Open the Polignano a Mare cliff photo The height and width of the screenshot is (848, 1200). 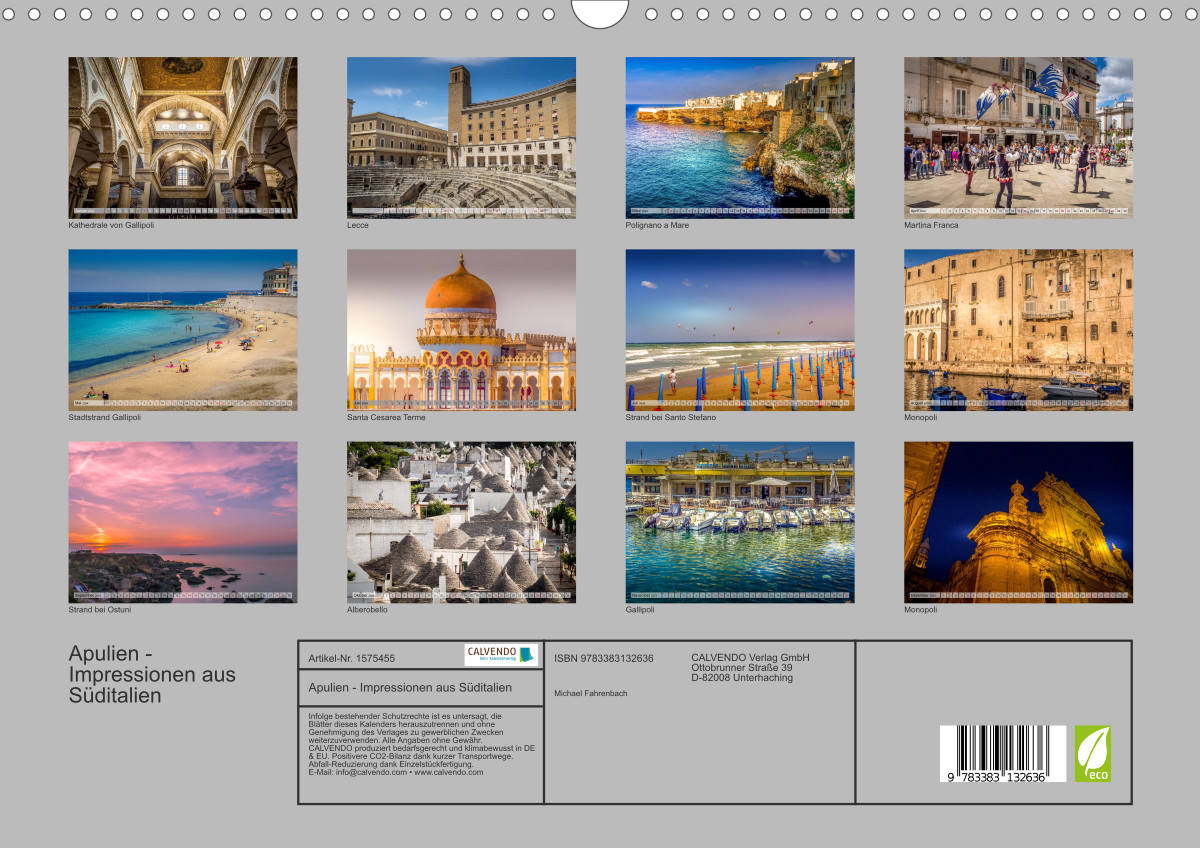[x=740, y=137]
